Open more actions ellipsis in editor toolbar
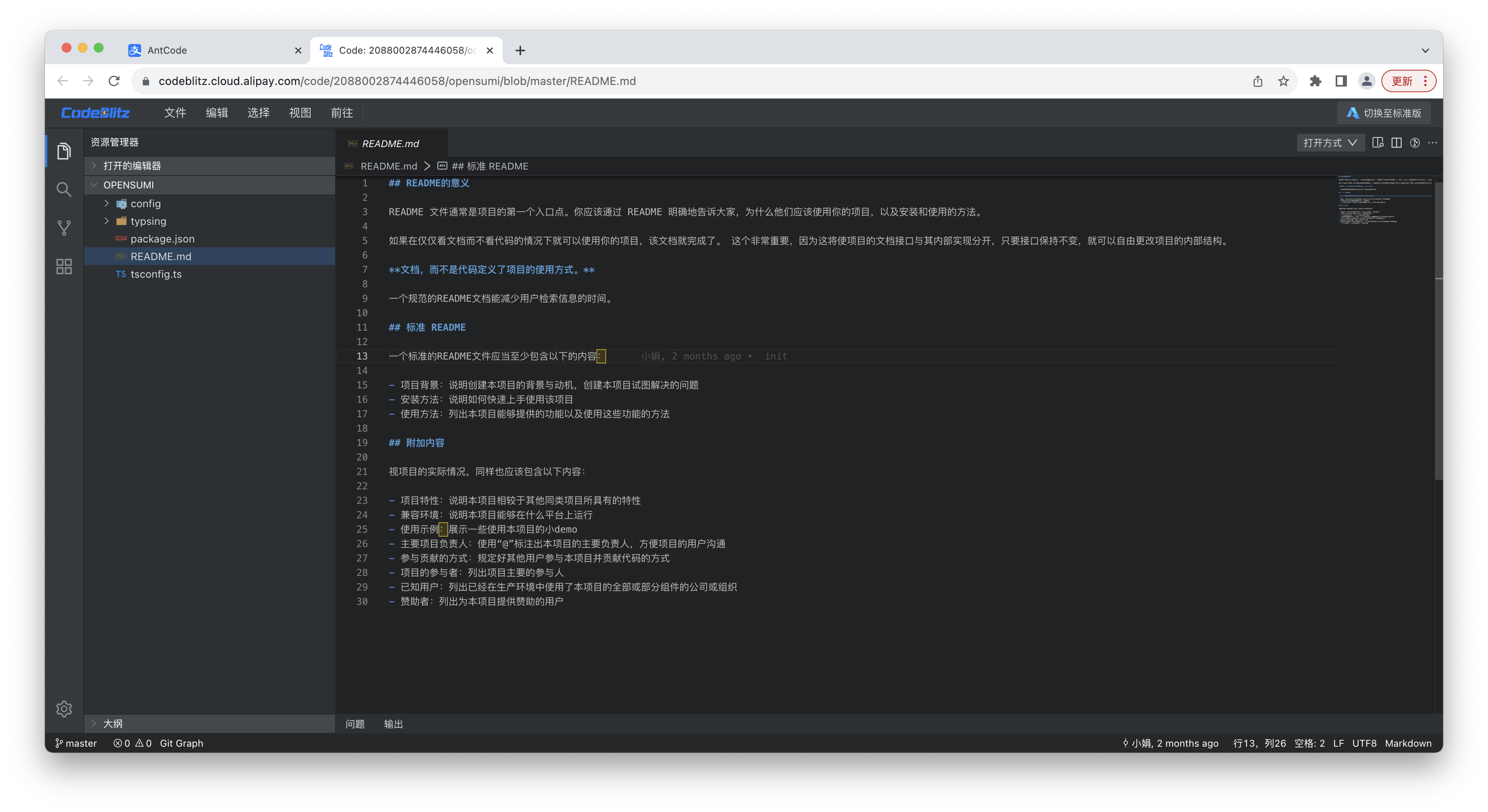 click(1433, 143)
